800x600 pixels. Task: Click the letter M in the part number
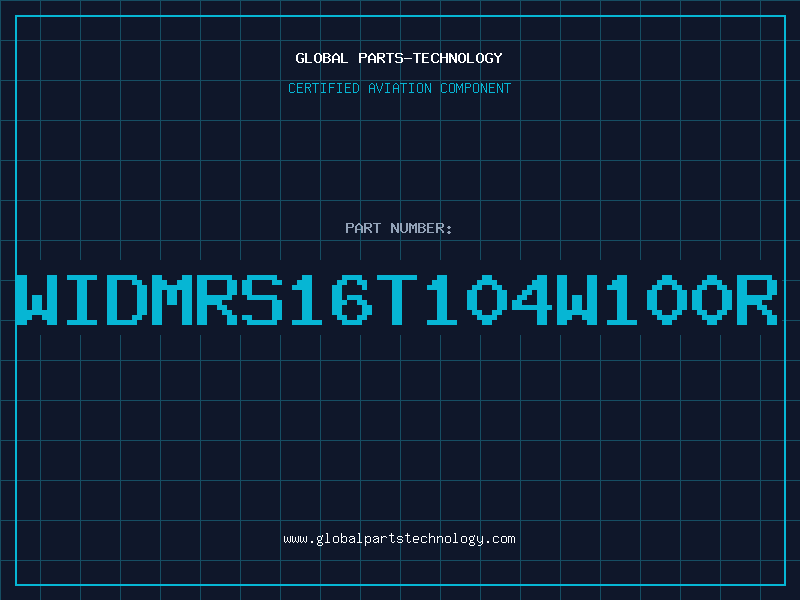(172, 300)
